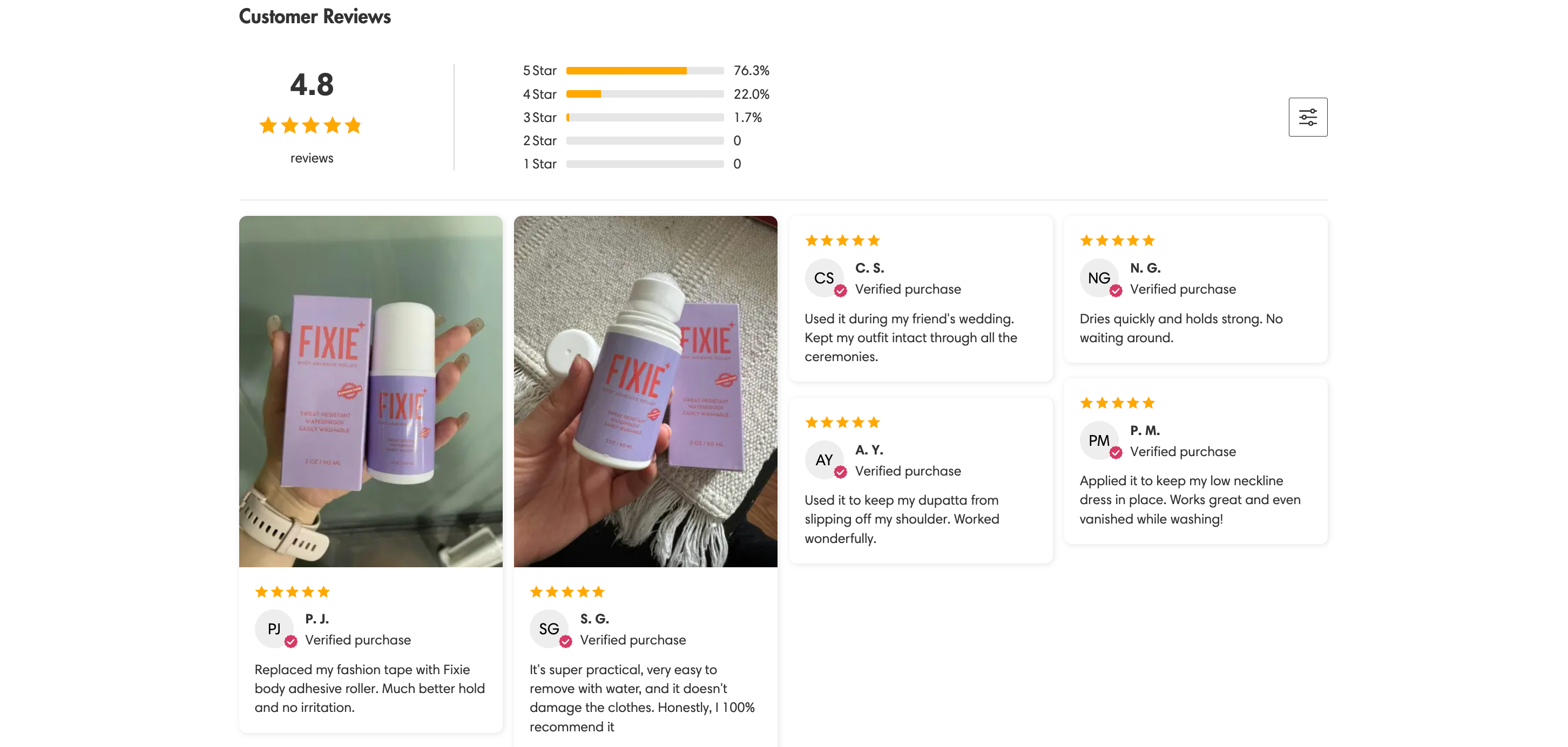The height and width of the screenshot is (747, 1568).
Task: Open S. G.'s Fixie roller review photo
Action: point(645,391)
